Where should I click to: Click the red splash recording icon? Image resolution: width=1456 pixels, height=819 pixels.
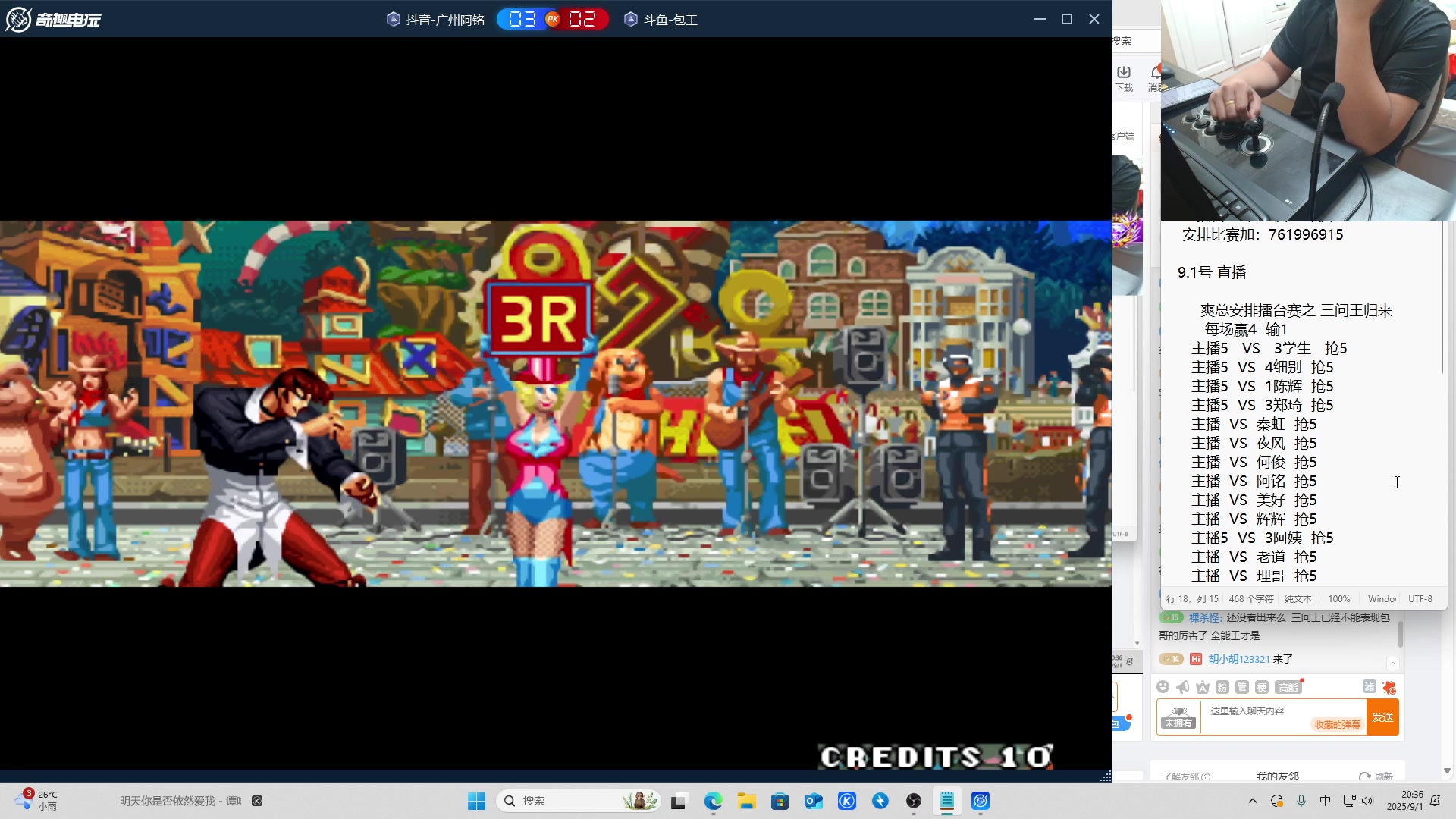pyautogui.click(x=1389, y=687)
